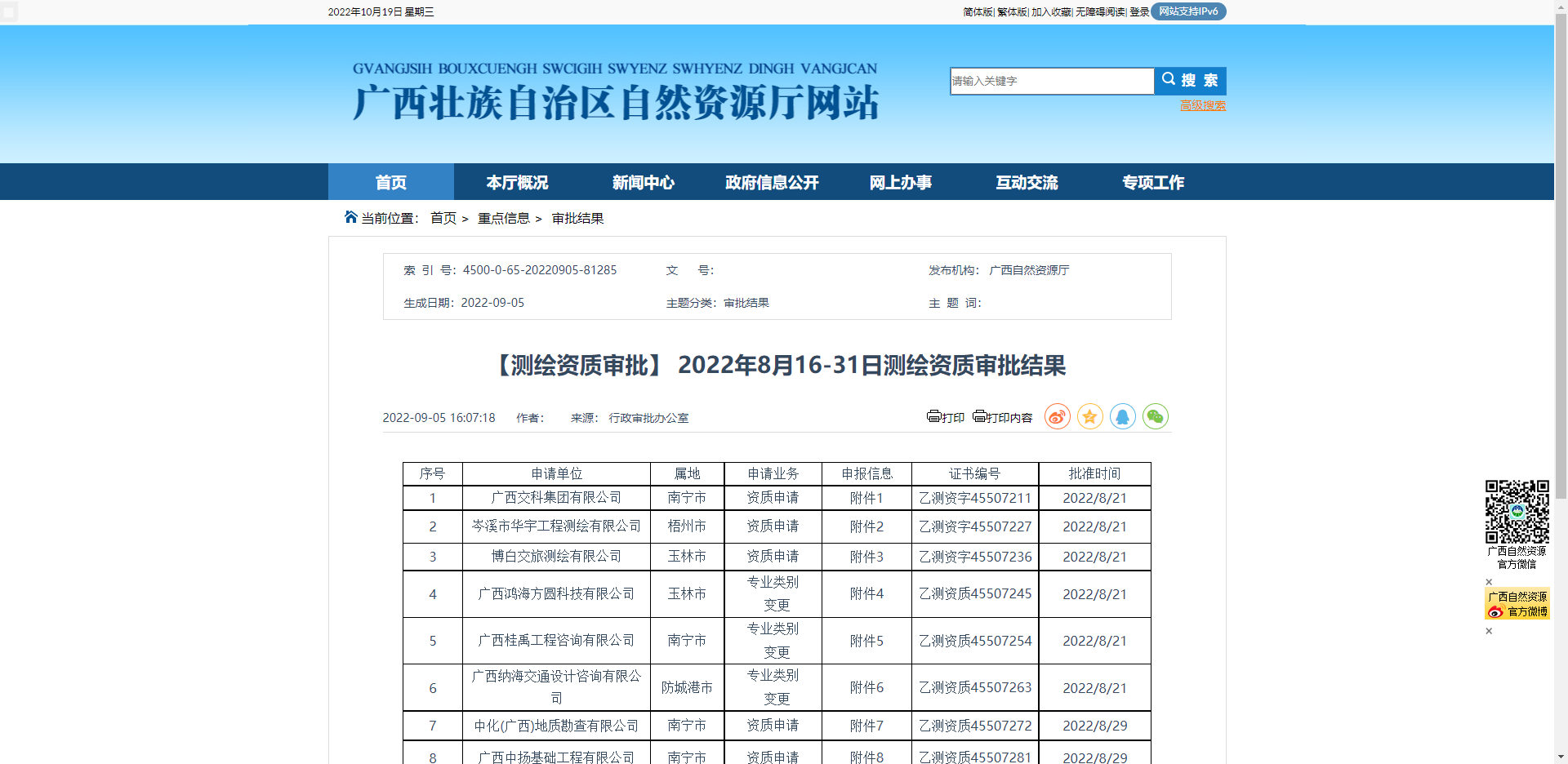The image size is (1568, 764).
Task: Click 附件3 for 博白交旅测绘有限公司
Action: (x=866, y=557)
